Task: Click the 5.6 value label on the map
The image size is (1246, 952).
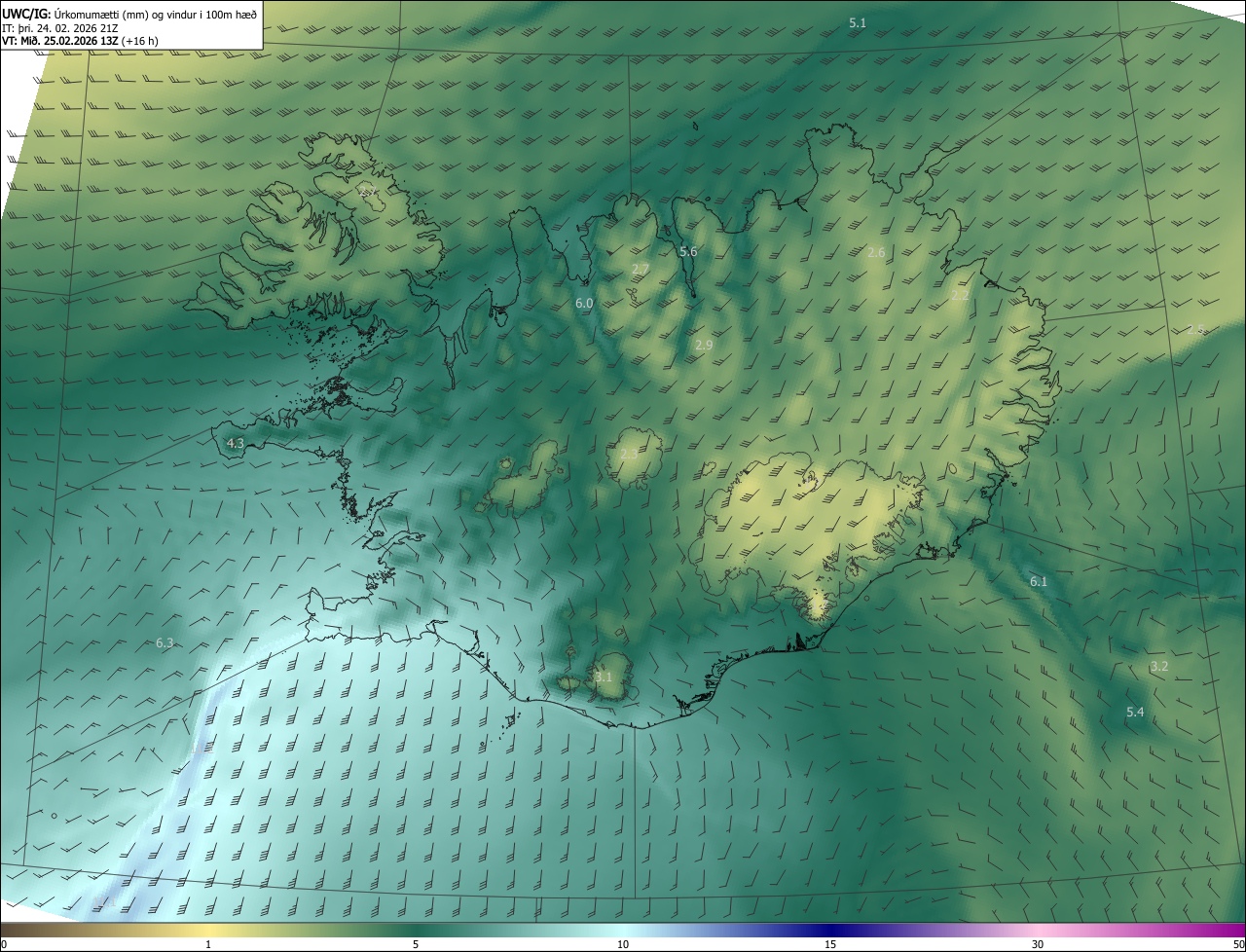Action: click(688, 252)
